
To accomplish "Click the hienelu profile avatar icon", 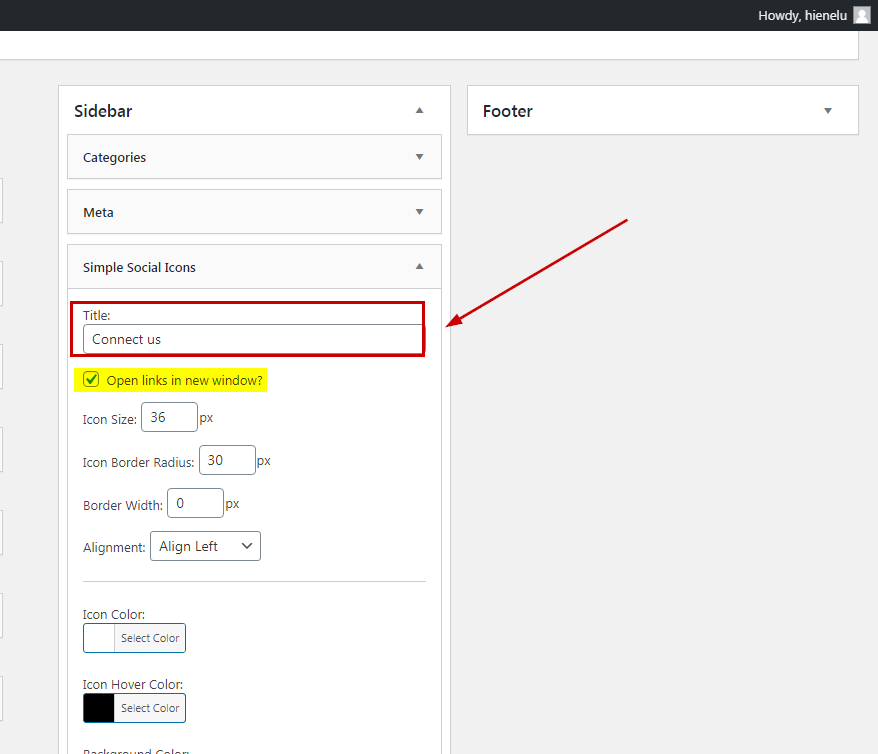I will pyautogui.click(x=861, y=15).
